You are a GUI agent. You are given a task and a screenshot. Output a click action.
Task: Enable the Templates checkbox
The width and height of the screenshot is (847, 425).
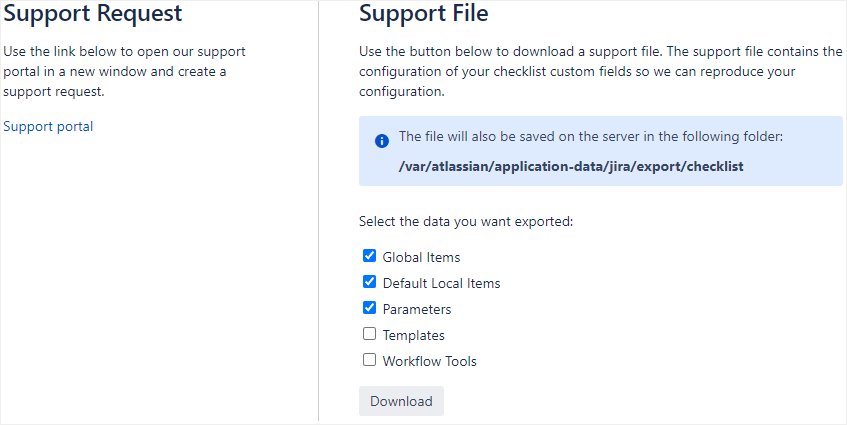click(369, 334)
